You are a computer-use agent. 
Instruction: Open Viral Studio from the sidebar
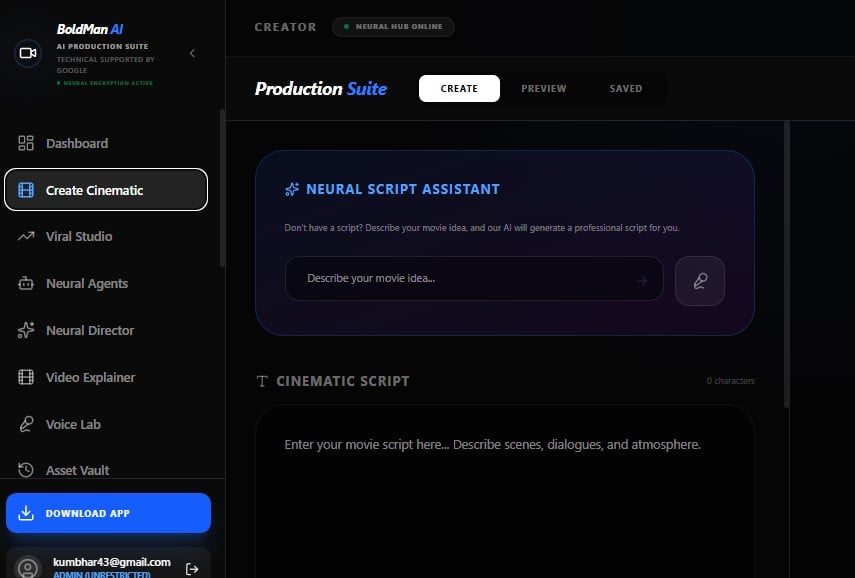tap(106, 237)
